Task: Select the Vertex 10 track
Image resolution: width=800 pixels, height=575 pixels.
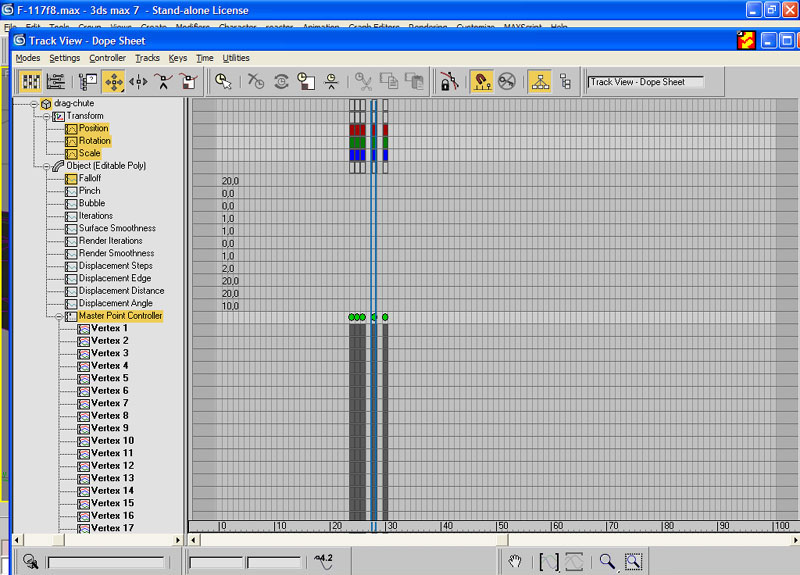Action: (x=112, y=441)
